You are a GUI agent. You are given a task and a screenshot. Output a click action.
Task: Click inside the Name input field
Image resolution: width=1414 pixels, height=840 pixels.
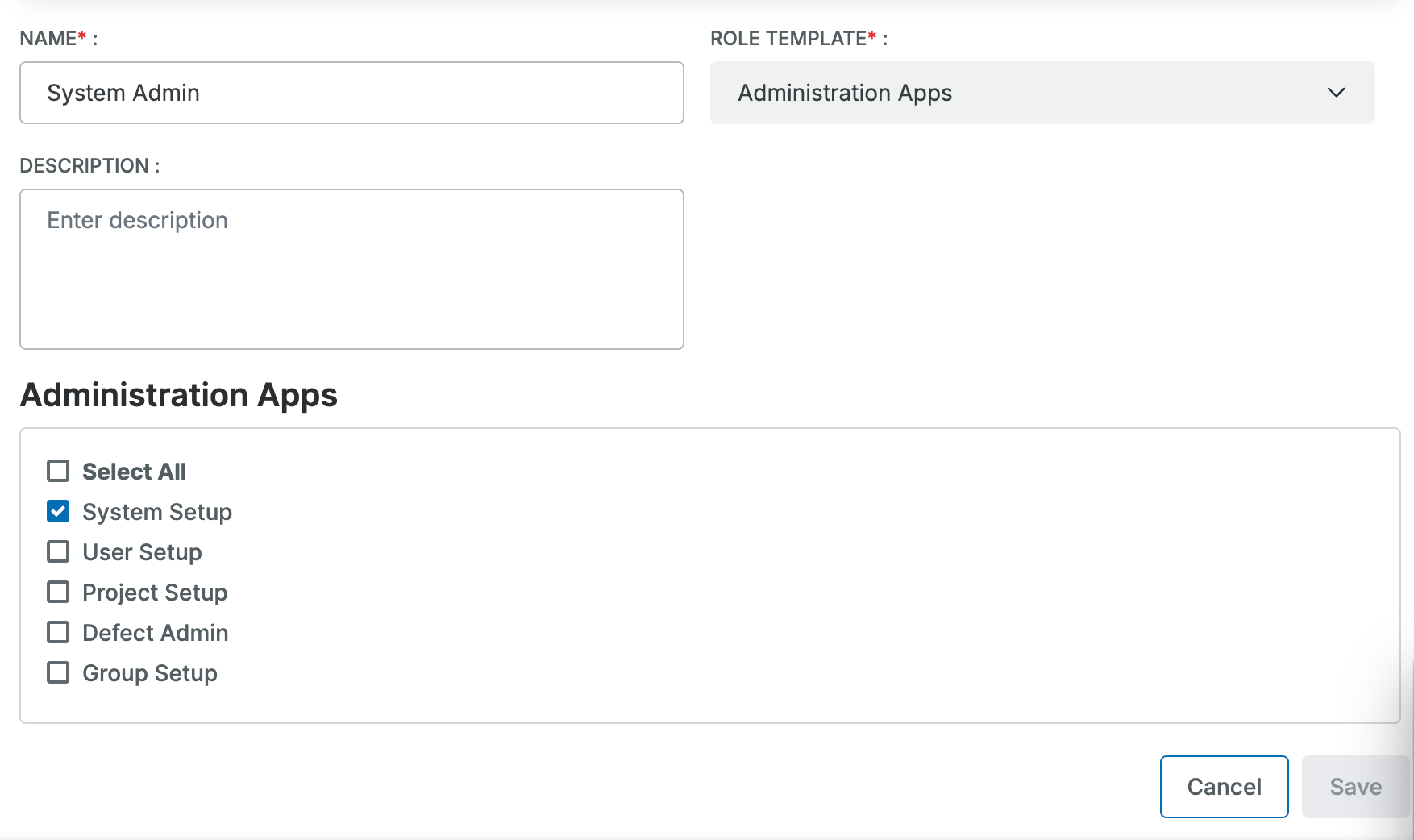351,92
